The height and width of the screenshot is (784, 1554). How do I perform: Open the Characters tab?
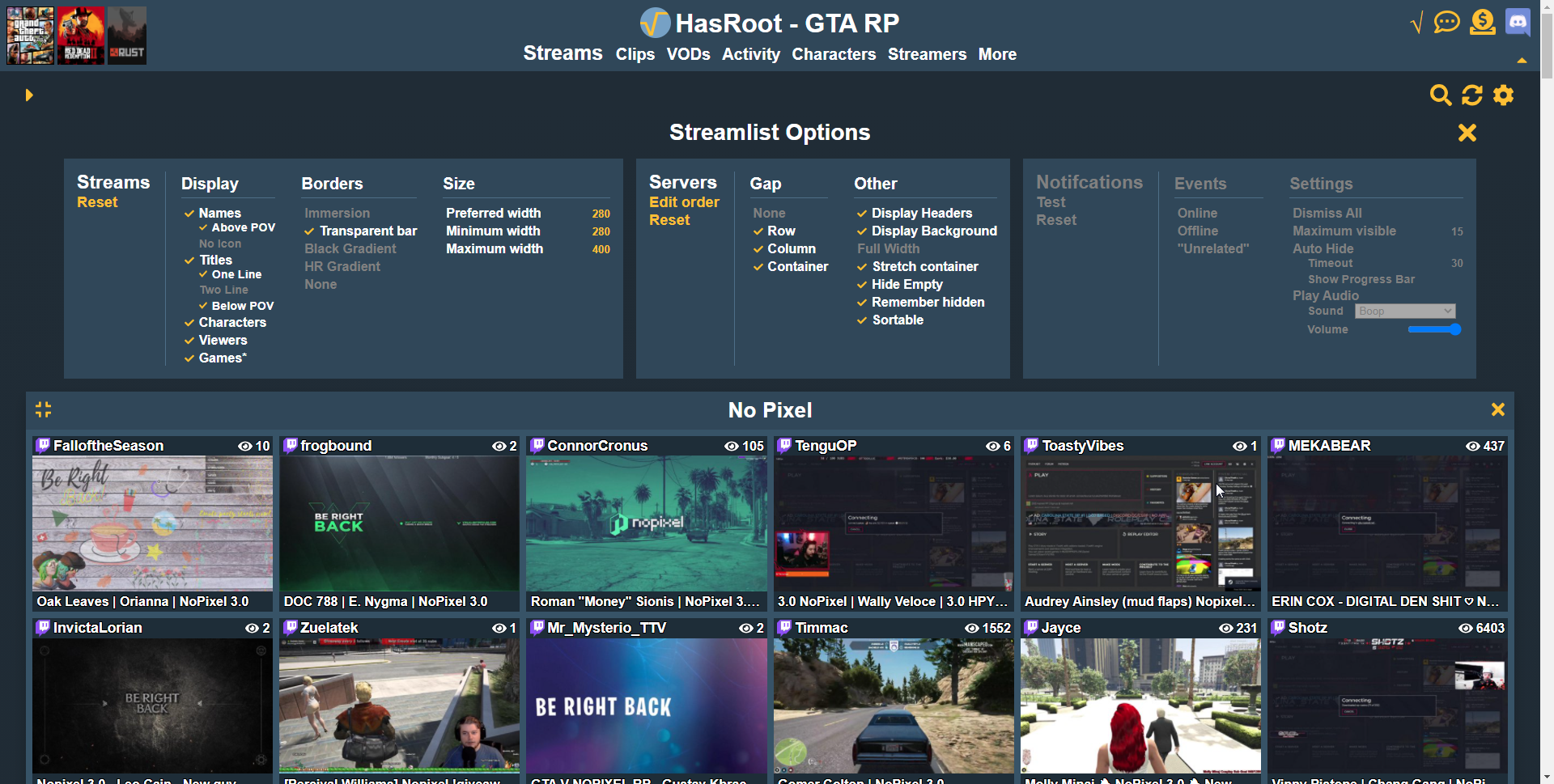pyautogui.click(x=834, y=54)
